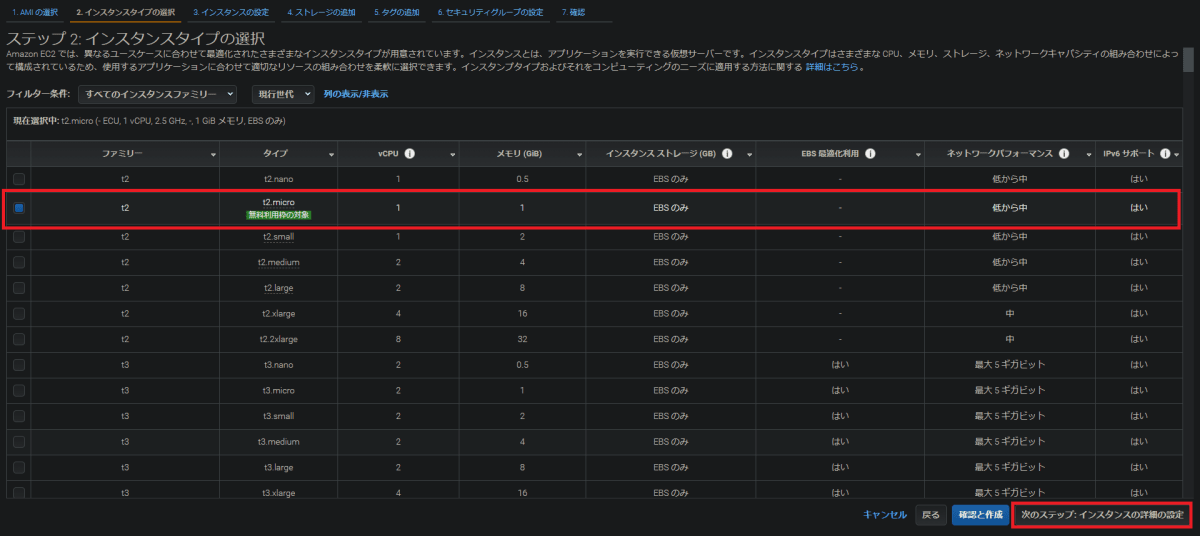Click the 現在選択中: t2.micro summary text

pos(147,120)
